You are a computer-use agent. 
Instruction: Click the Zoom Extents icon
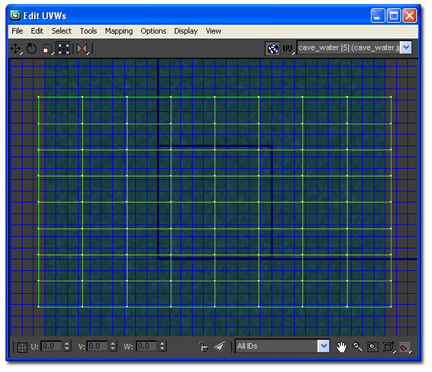tap(388, 347)
